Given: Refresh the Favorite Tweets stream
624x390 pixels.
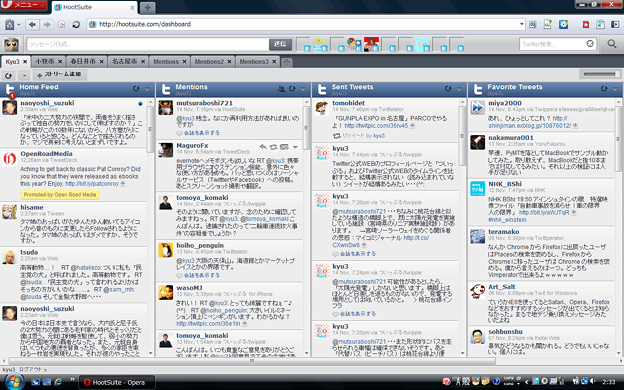Looking at the screenshot, I should coord(604,89).
